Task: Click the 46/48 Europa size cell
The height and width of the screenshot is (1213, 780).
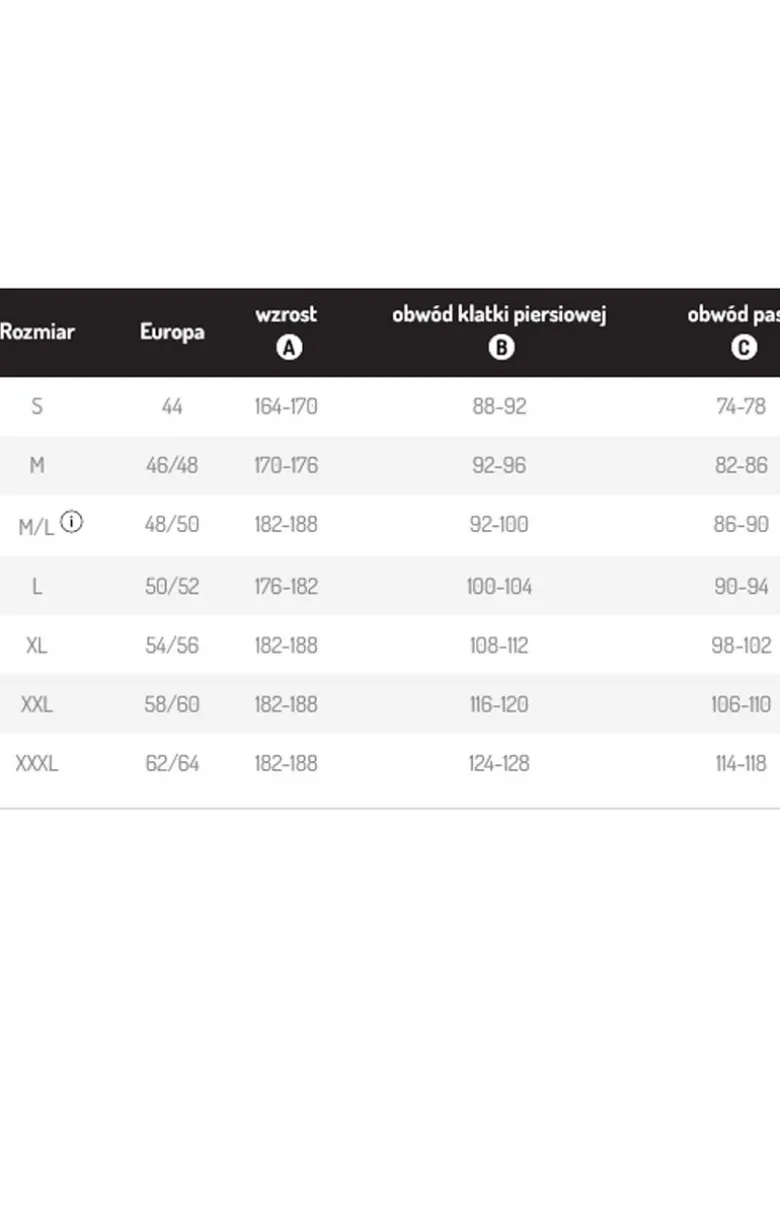Action: point(172,465)
